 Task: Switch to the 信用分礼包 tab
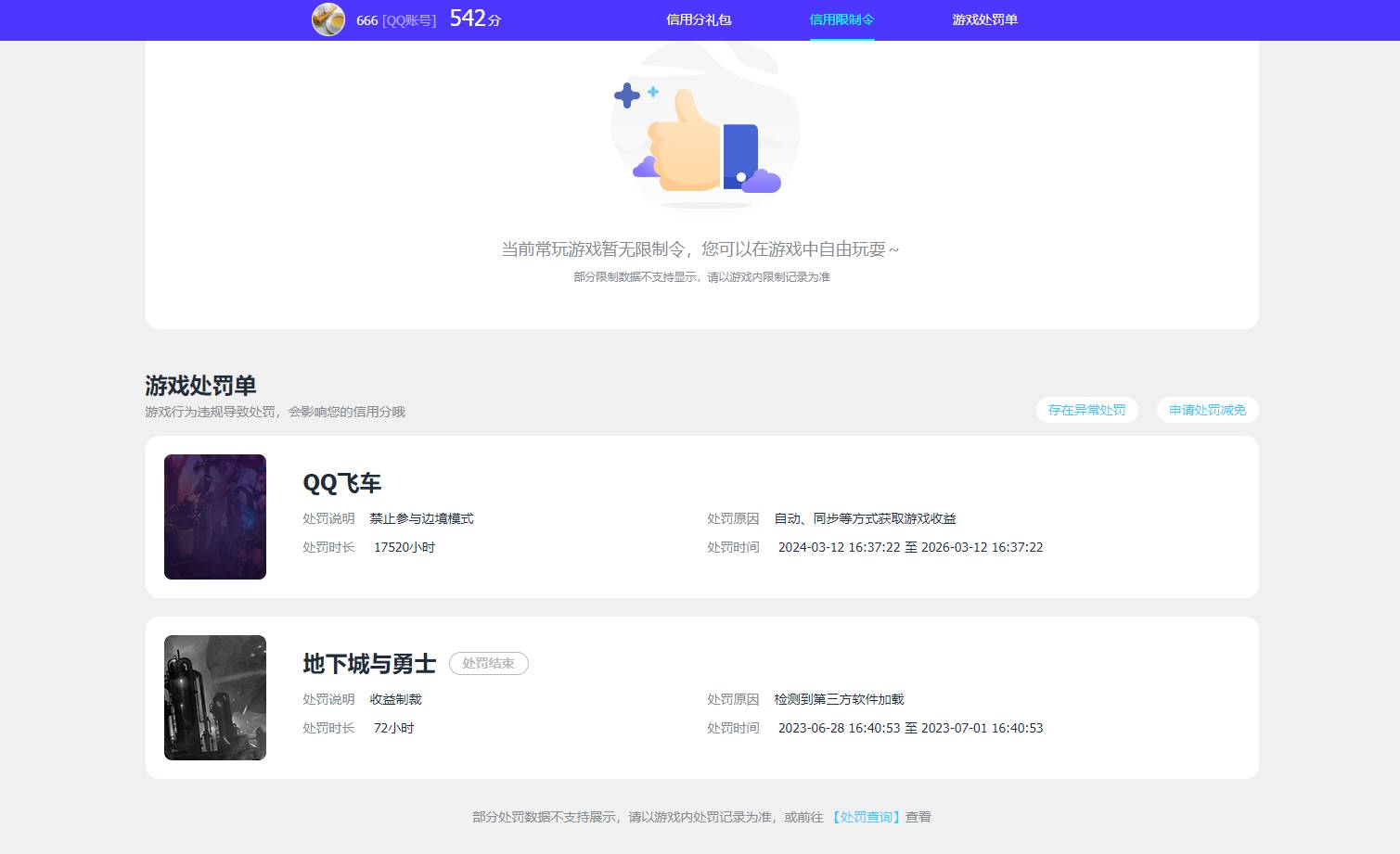(x=698, y=19)
